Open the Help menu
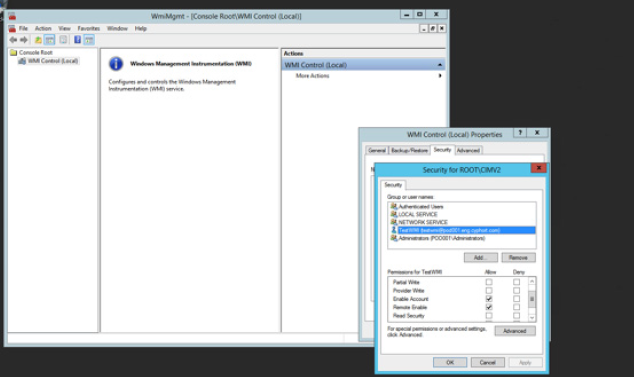 point(140,28)
